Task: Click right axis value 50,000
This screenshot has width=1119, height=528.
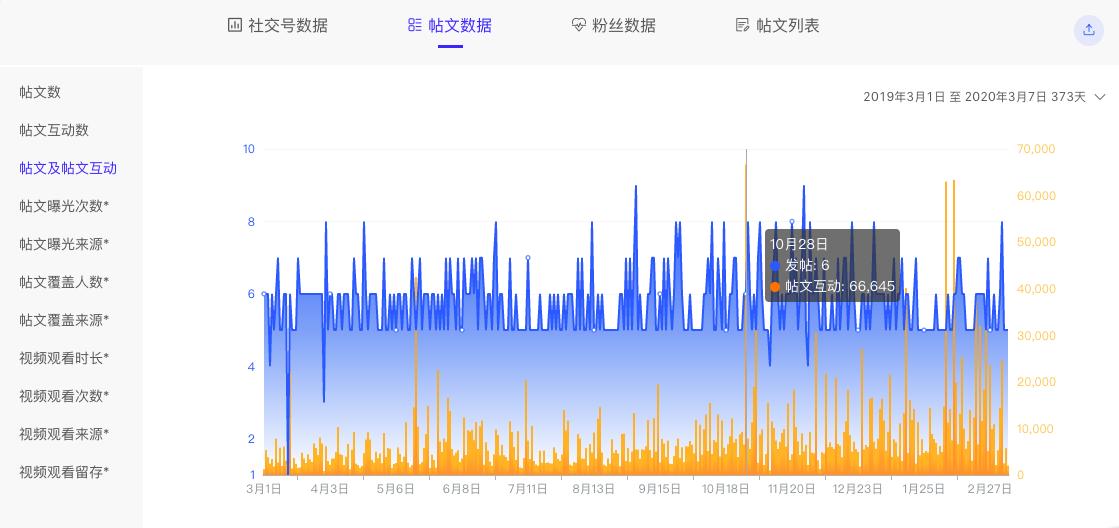Action: click(1035, 243)
